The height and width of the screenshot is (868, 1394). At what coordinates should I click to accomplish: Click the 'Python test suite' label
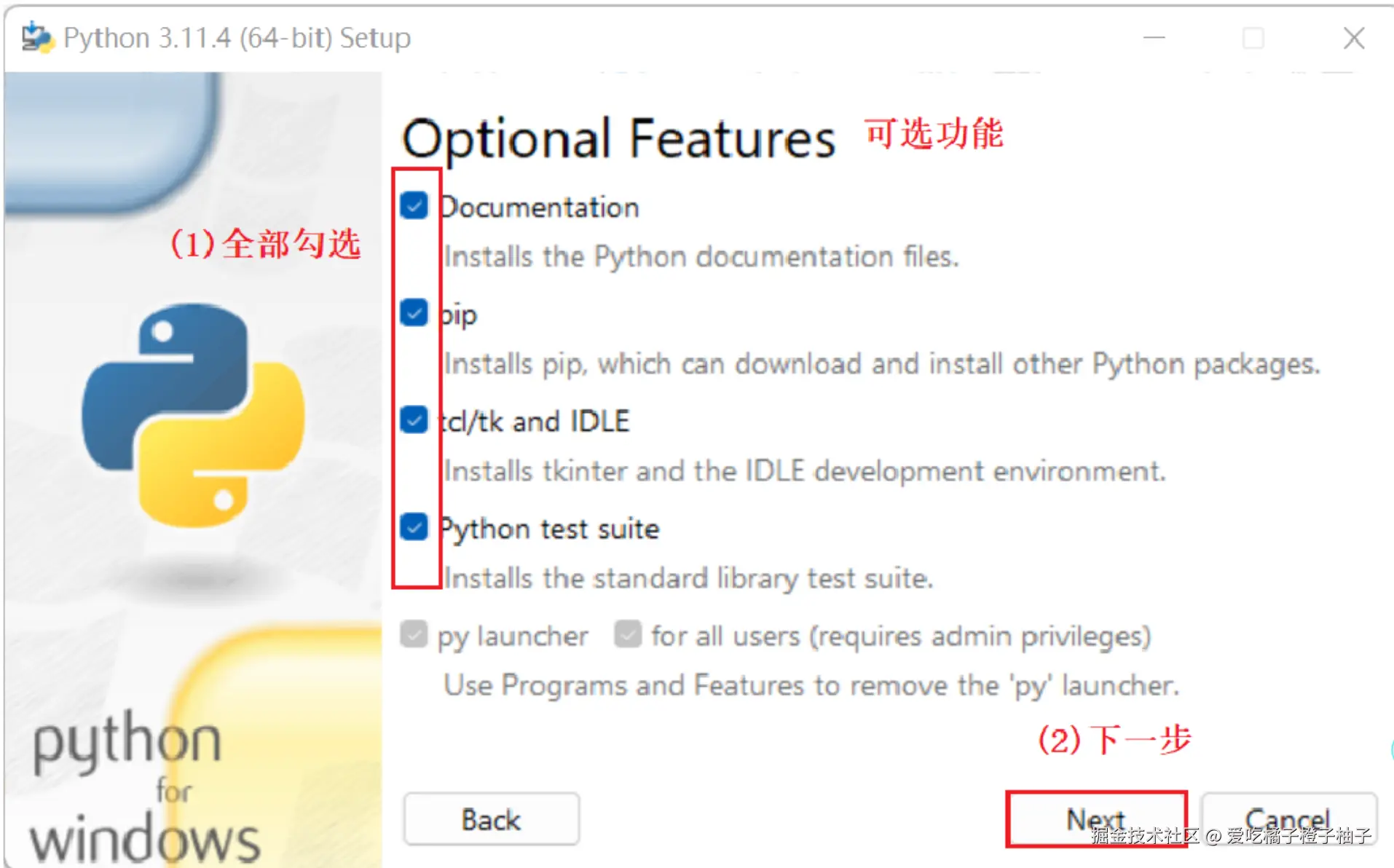click(x=551, y=529)
